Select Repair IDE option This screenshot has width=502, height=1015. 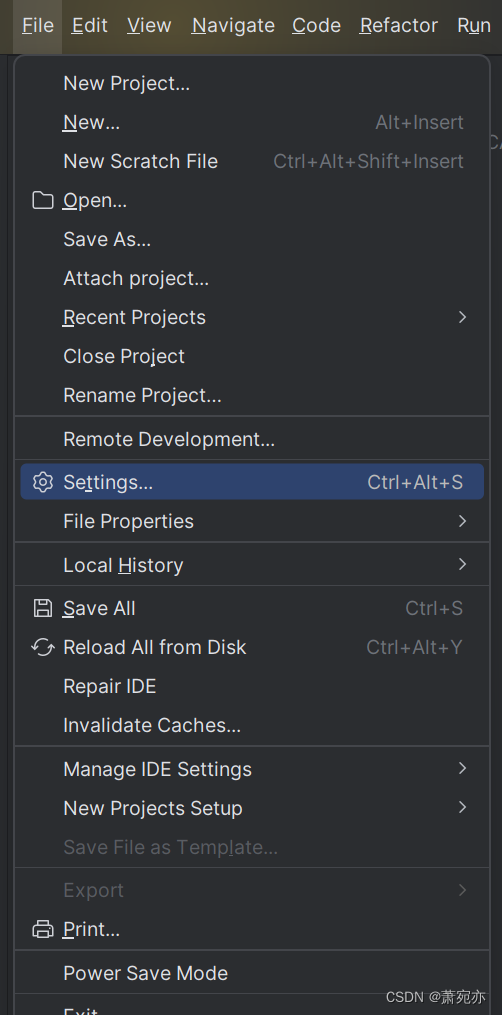252,686
